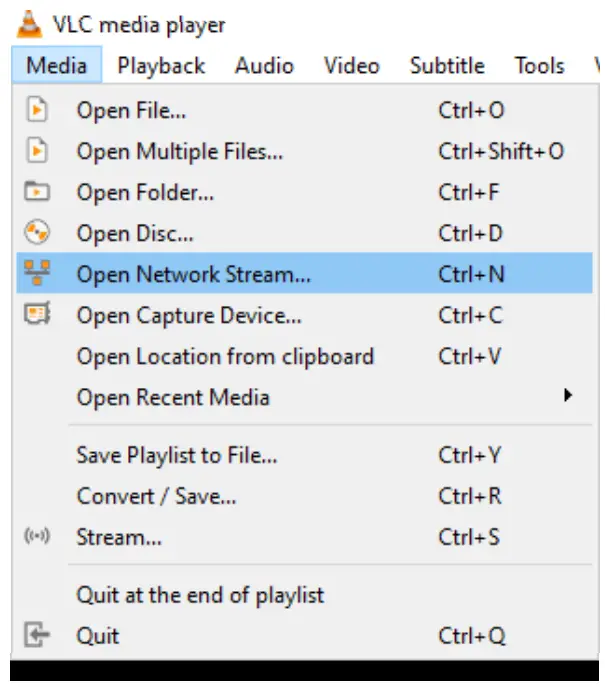Image resolution: width=605 pixels, height=687 pixels.
Task: Click the Open Multiple Files icon
Action: [x=36, y=151]
